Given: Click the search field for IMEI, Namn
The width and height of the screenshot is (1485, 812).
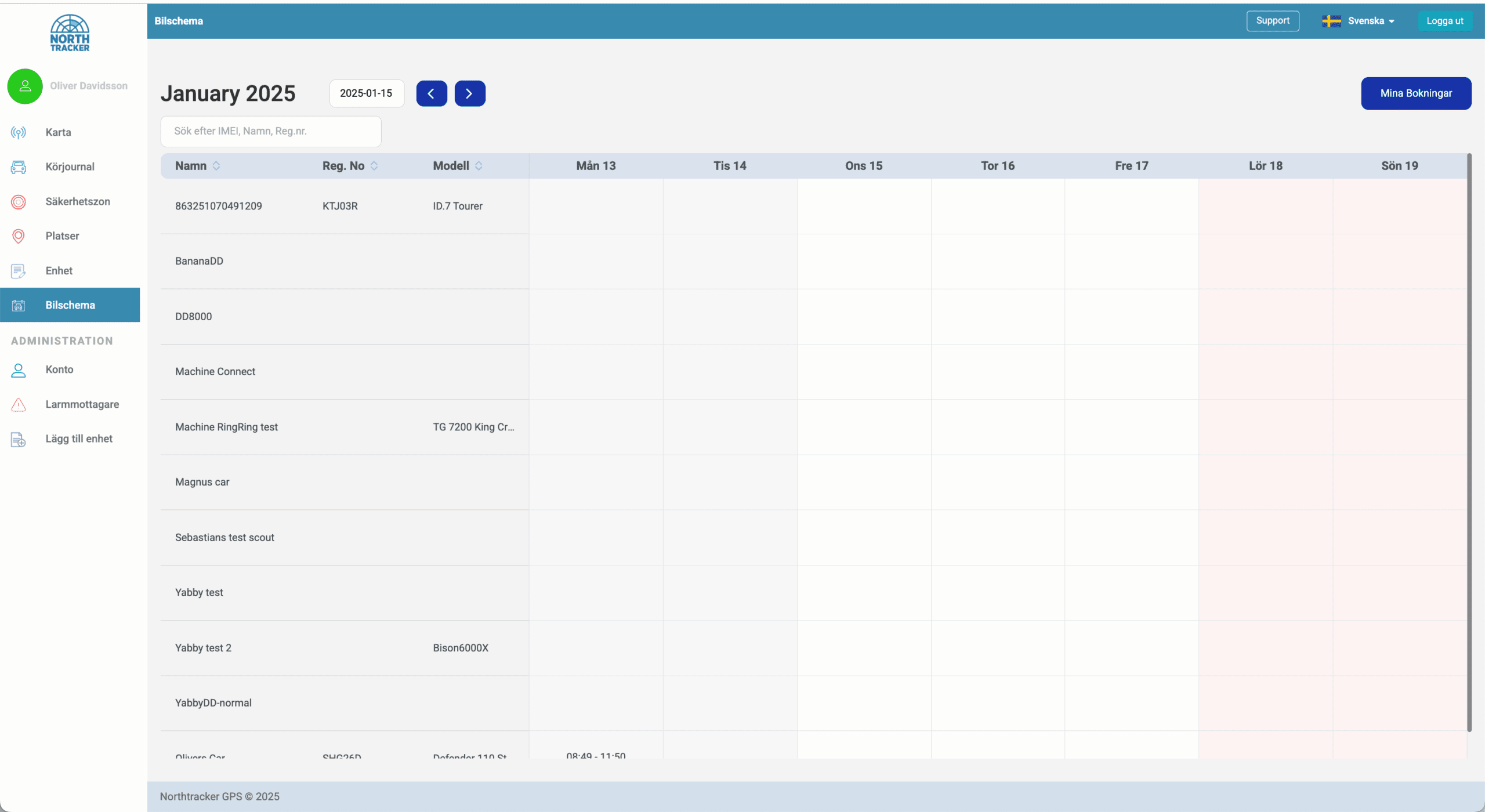Looking at the screenshot, I should pyautogui.click(x=271, y=131).
